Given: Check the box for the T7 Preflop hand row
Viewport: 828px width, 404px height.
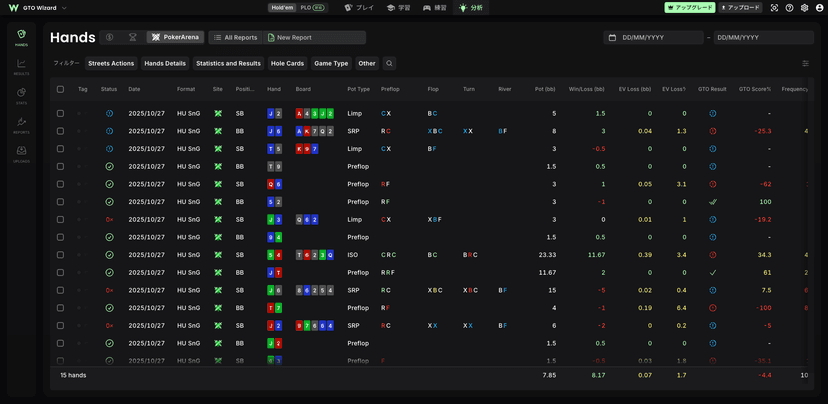Looking at the screenshot, I should click(60, 308).
